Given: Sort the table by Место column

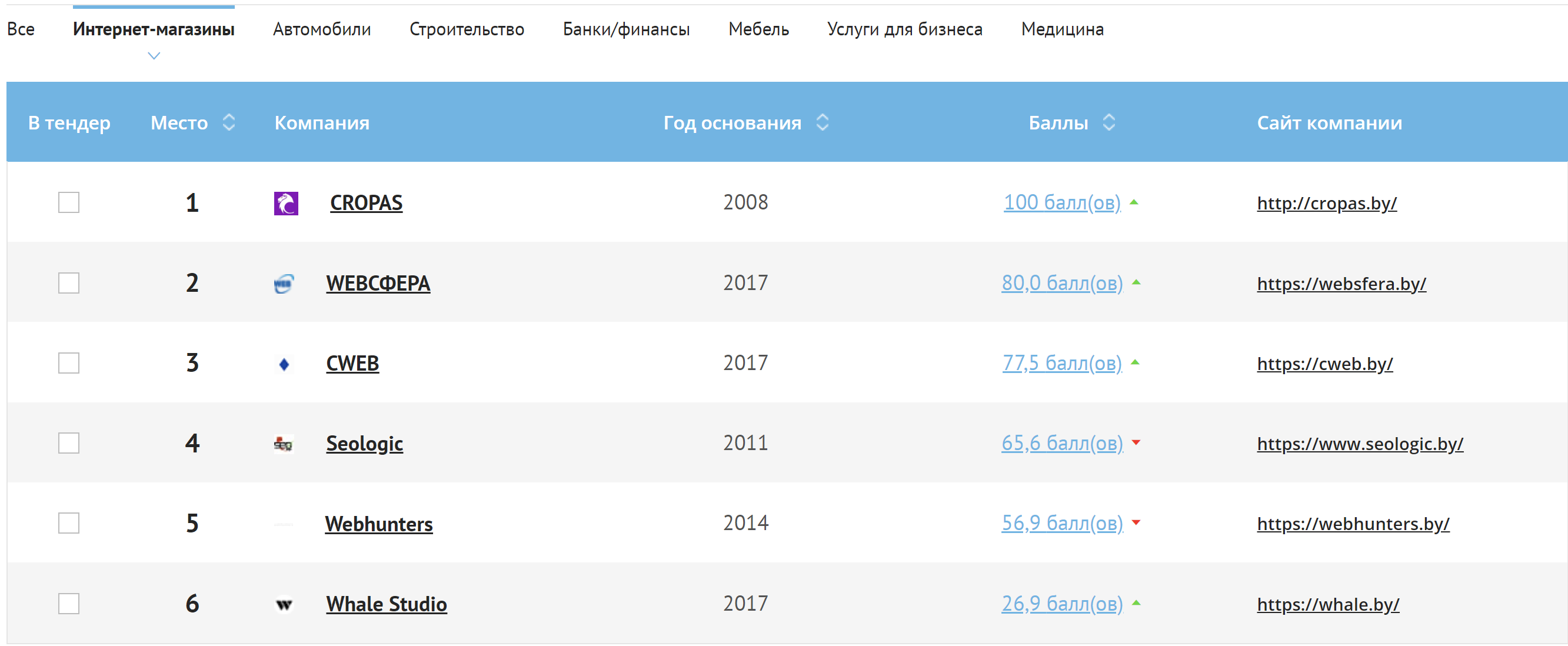Looking at the screenshot, I should point(229,122).
